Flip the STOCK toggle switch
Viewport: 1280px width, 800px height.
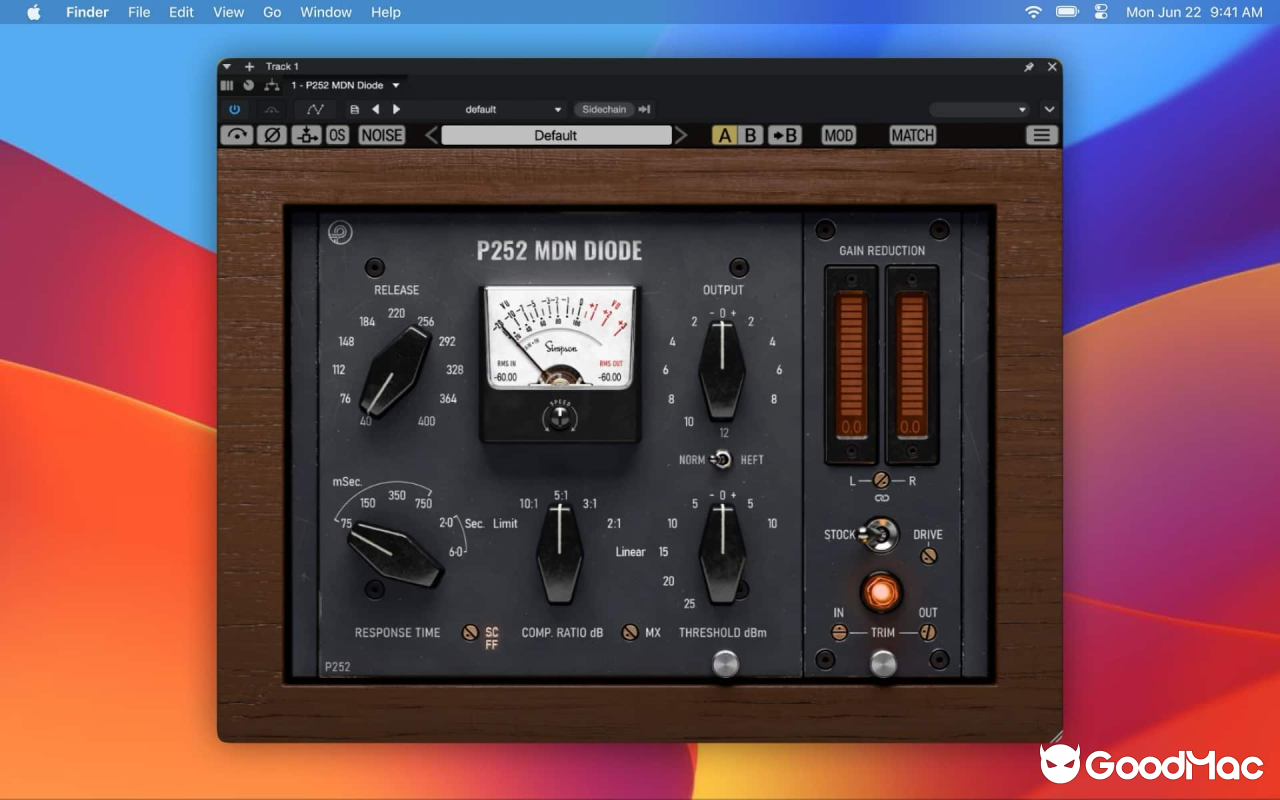coord(880,535)
